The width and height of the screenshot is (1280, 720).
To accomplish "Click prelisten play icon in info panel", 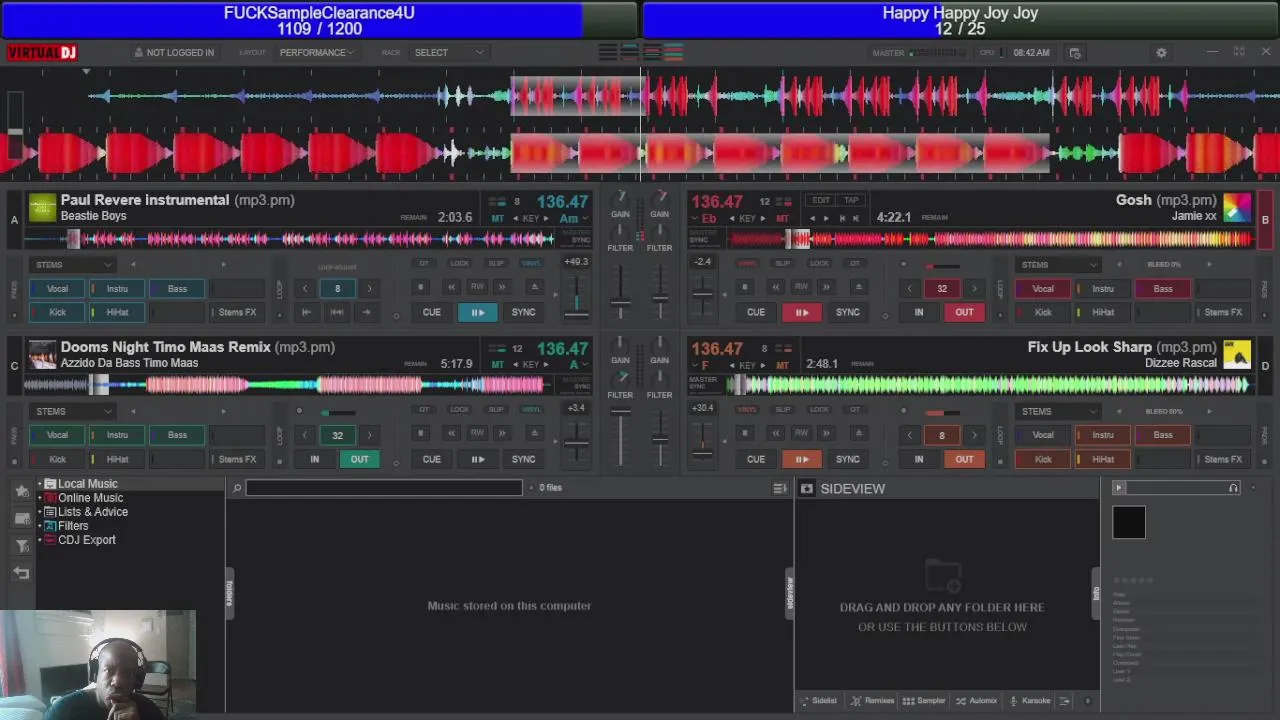I will (1119, 488).
